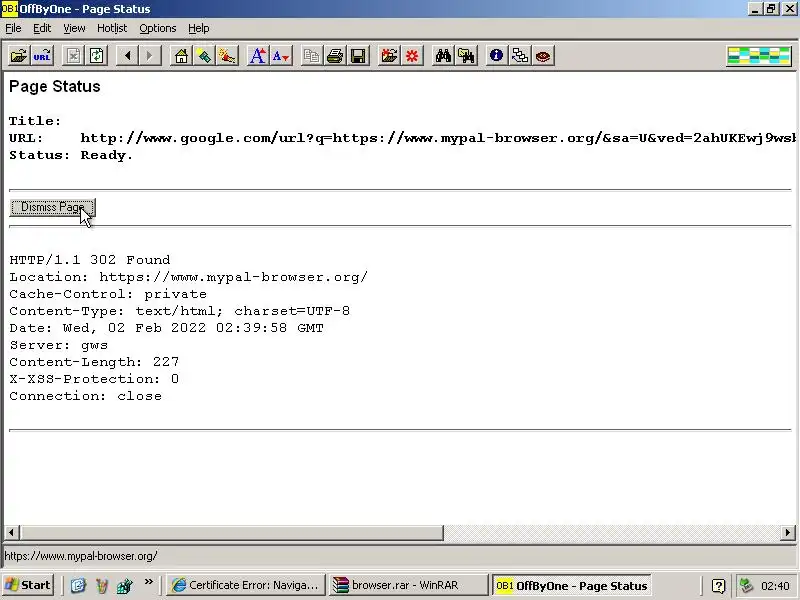Click the status bar mypal-browser.org URL
This screenshot has height=600, width=800.
point(81,556)
